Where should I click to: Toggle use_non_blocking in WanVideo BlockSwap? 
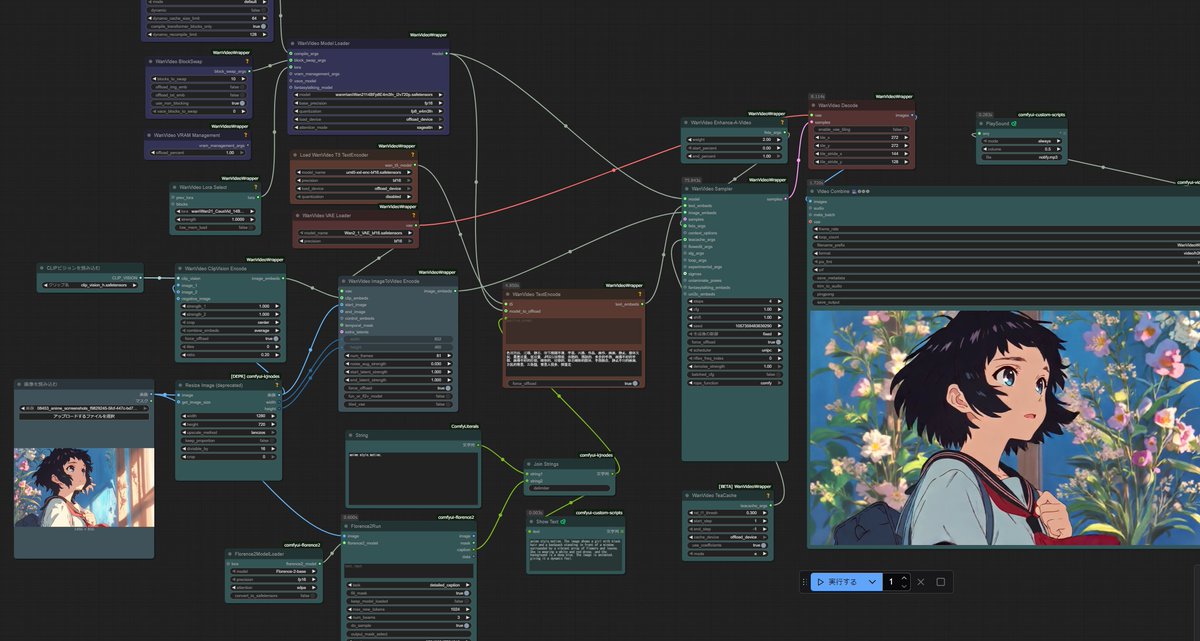pos(199,103)
